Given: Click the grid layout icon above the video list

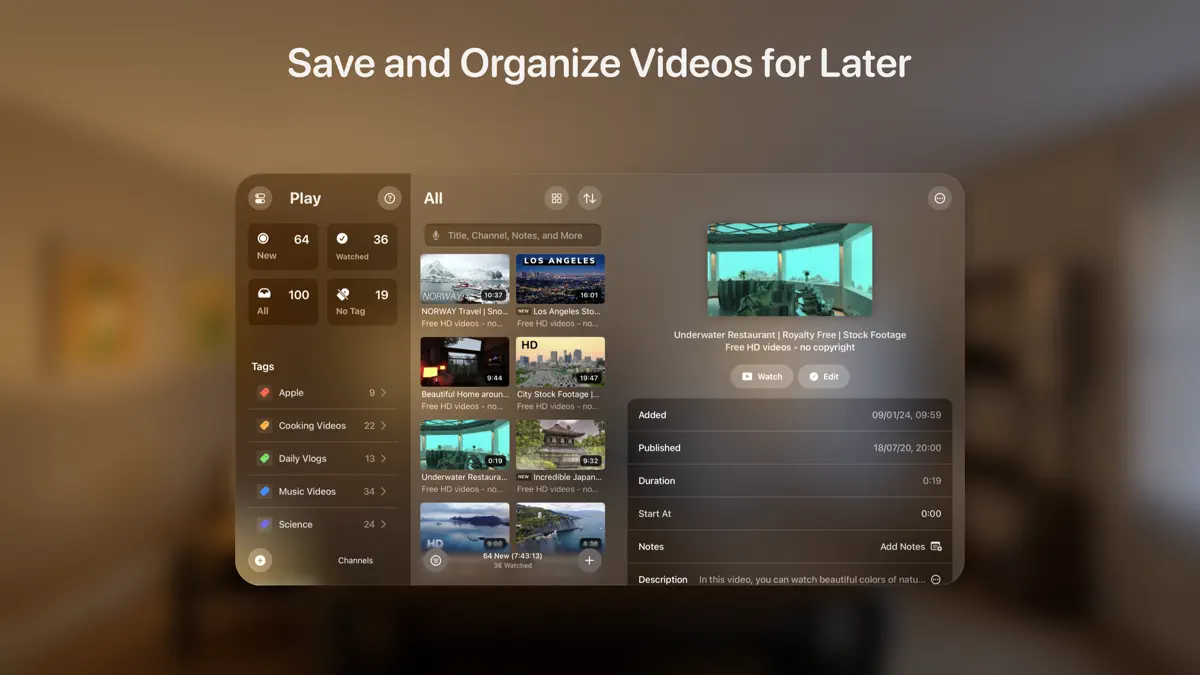Looking at the screenshot, I should click(556, 197).
